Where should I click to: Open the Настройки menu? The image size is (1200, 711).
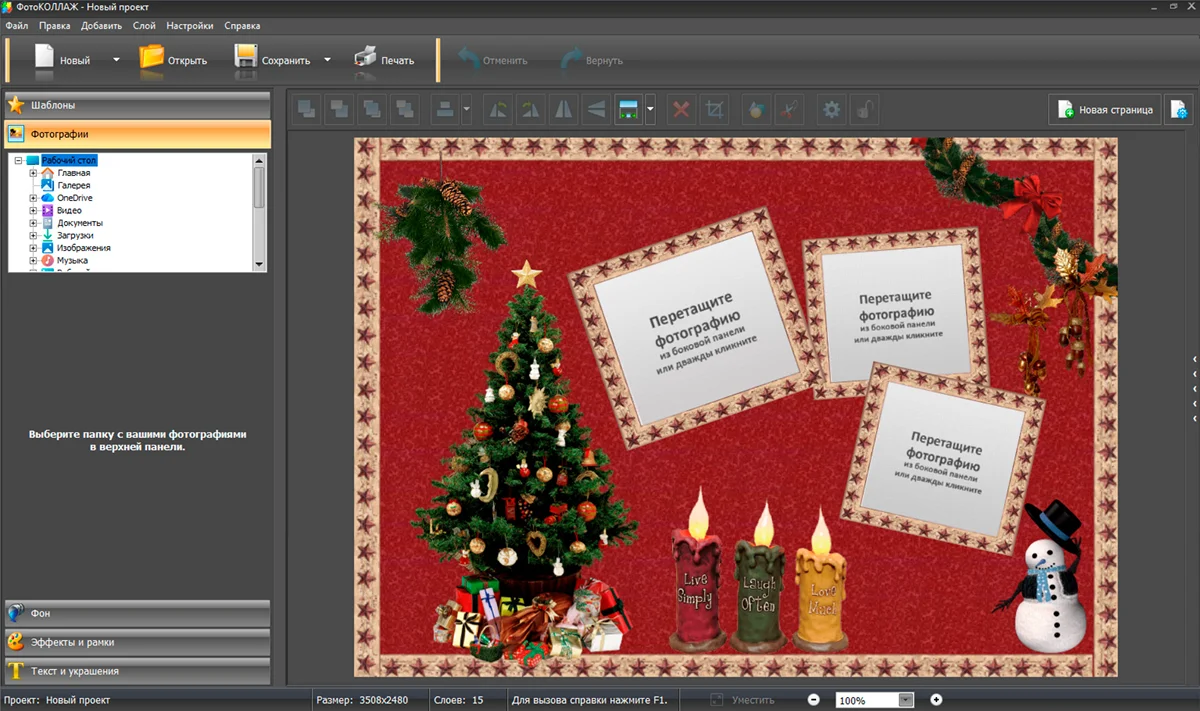[x=189, y=26]
